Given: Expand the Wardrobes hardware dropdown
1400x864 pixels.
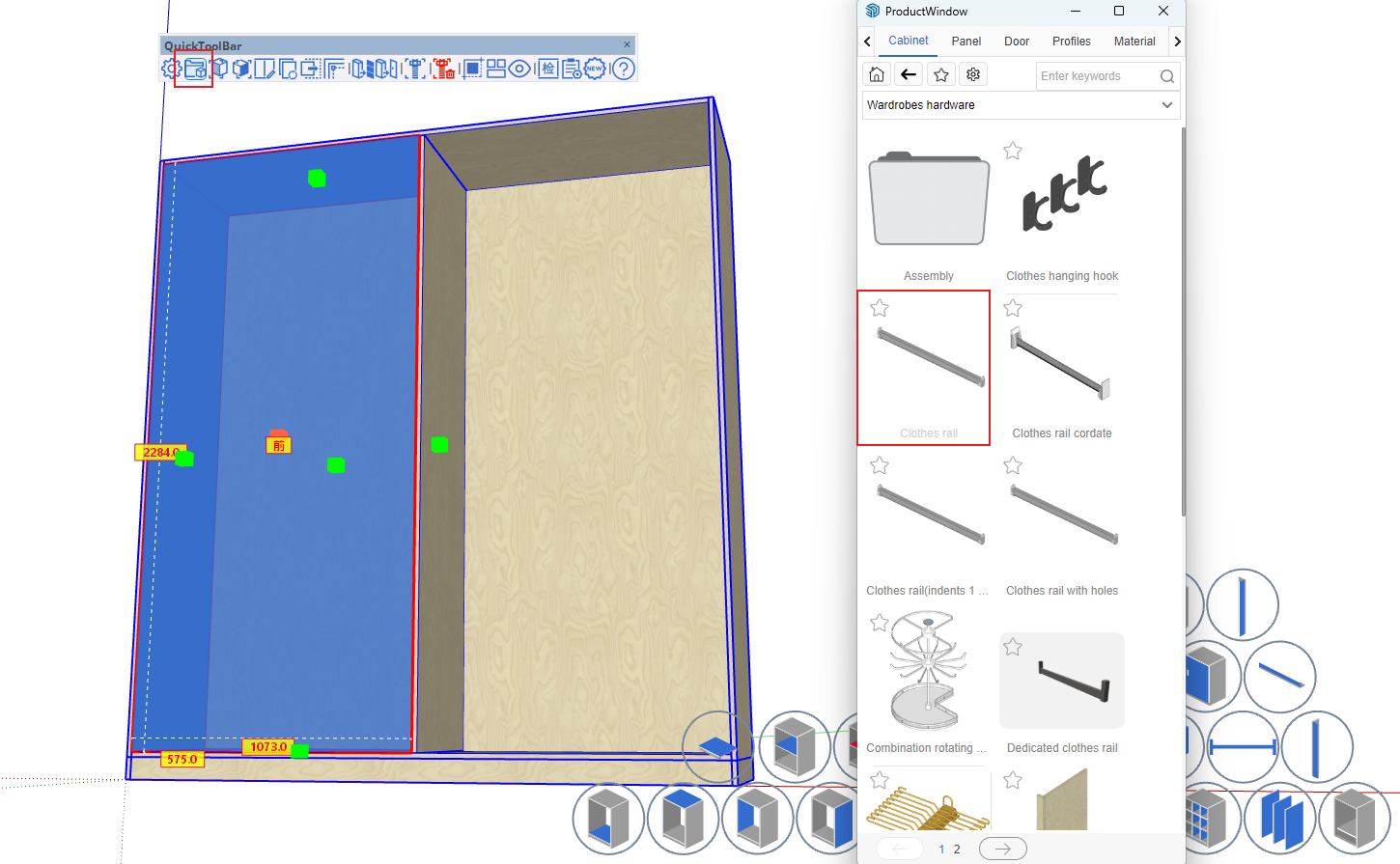Looking at the screenshot, I should click(x=1166, y=105).
